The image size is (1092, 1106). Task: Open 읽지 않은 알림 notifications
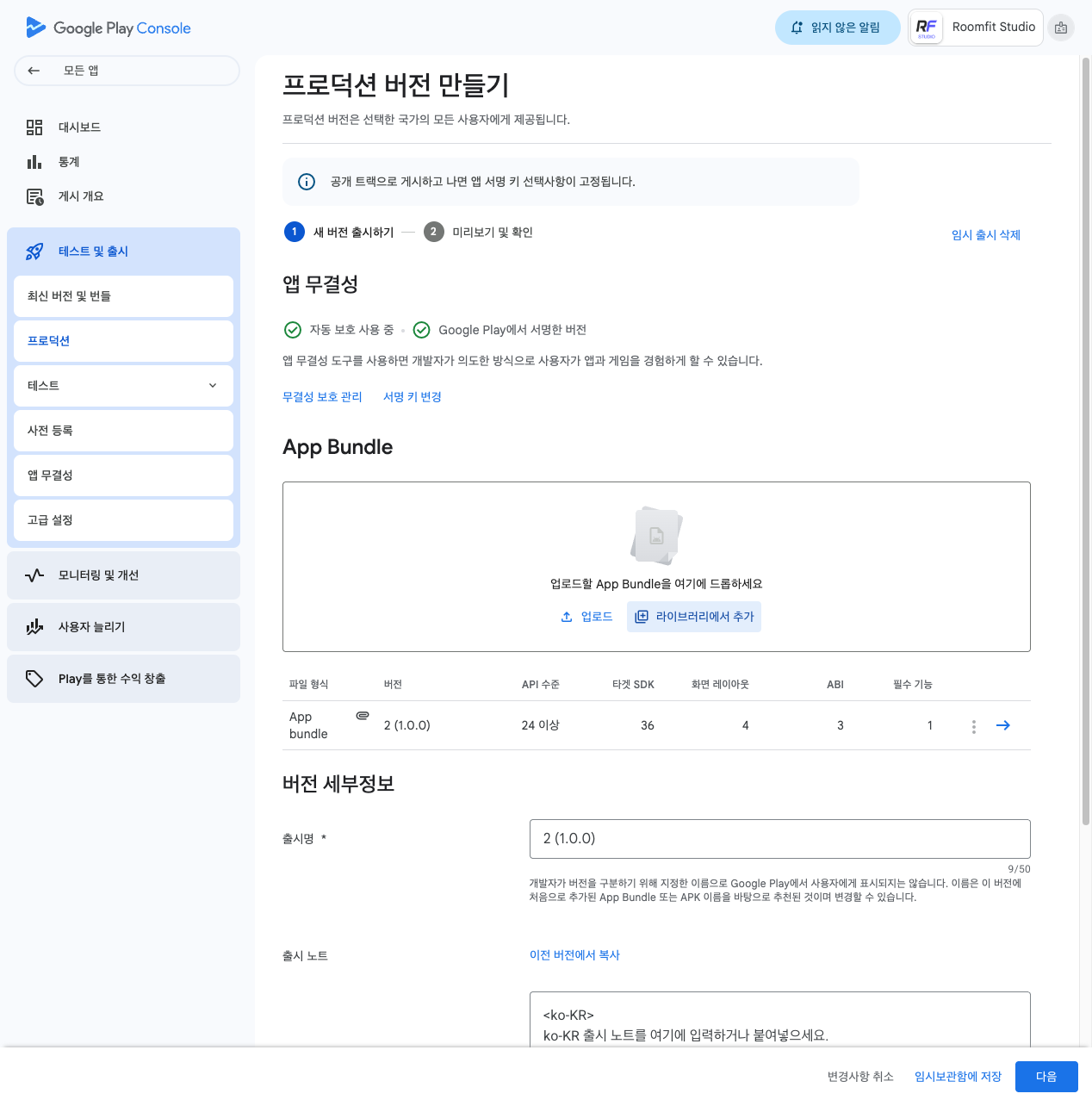coord(837,28)
